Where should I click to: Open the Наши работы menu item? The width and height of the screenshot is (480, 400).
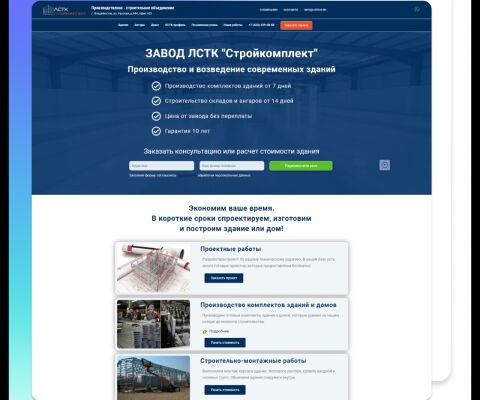pos(233,25)
